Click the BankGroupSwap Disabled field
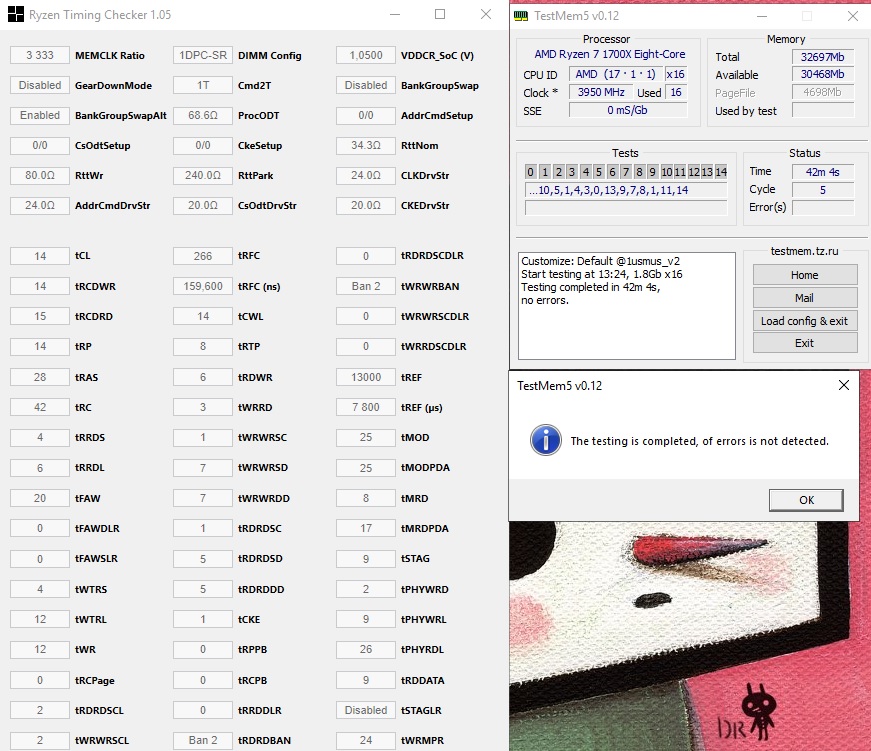The width and height of the screenshot is (871, 751). click(366, 85)
